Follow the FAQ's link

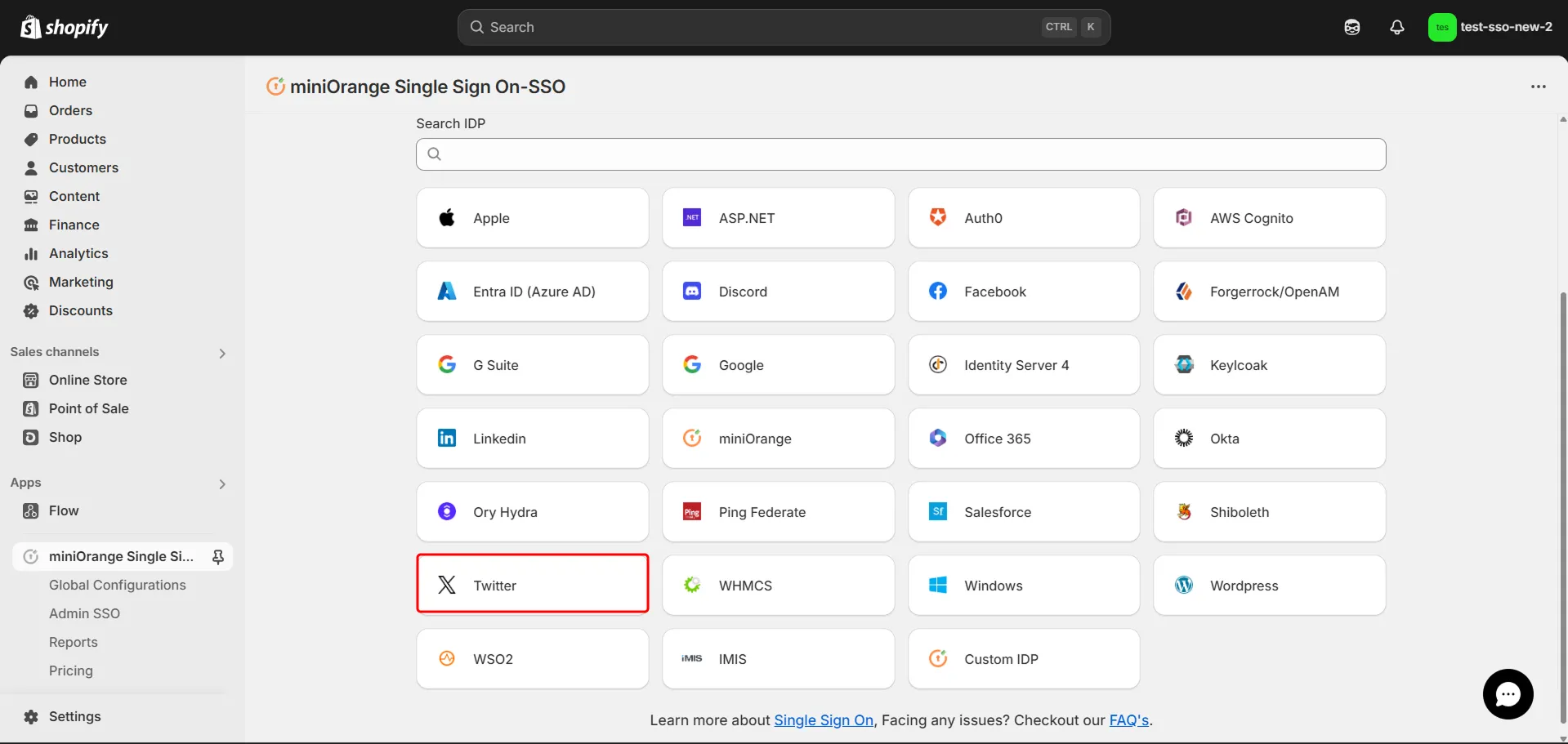pos(1128,720)
